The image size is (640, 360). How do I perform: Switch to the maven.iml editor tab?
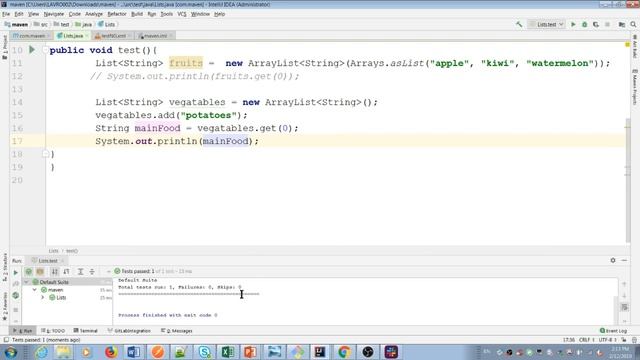[x=155, y=36]
